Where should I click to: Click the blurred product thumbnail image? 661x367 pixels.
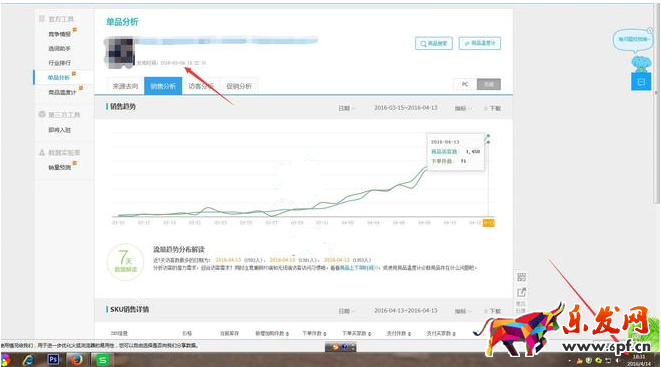point(119,53)
